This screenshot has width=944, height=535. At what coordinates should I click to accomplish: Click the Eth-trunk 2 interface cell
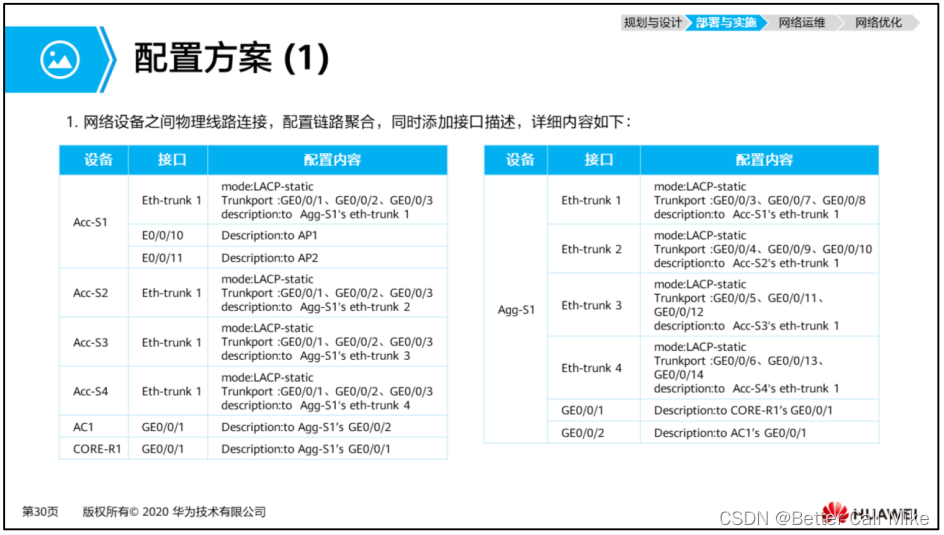click(x=594, y=249)
